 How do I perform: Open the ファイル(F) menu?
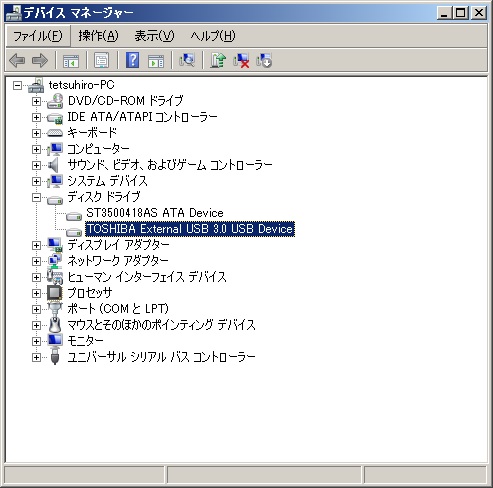(x=38, y=36)
